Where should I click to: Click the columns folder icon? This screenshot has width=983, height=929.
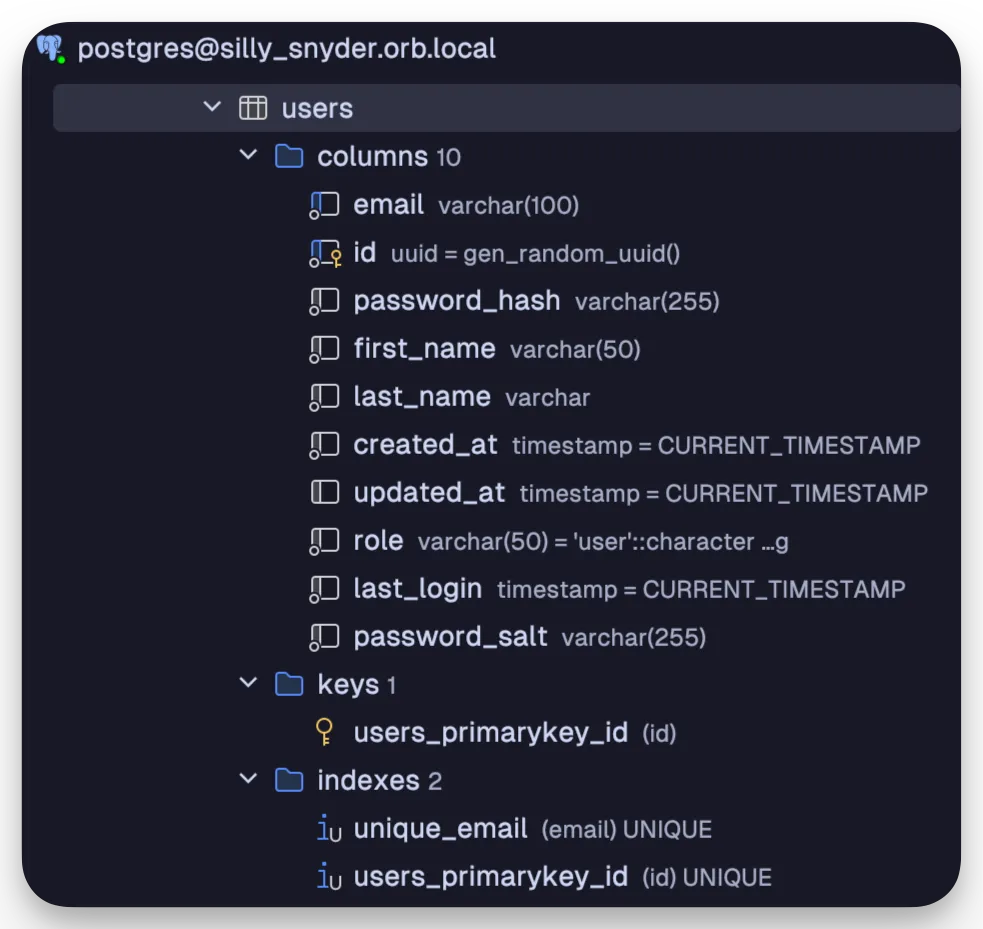coord(289,157)
